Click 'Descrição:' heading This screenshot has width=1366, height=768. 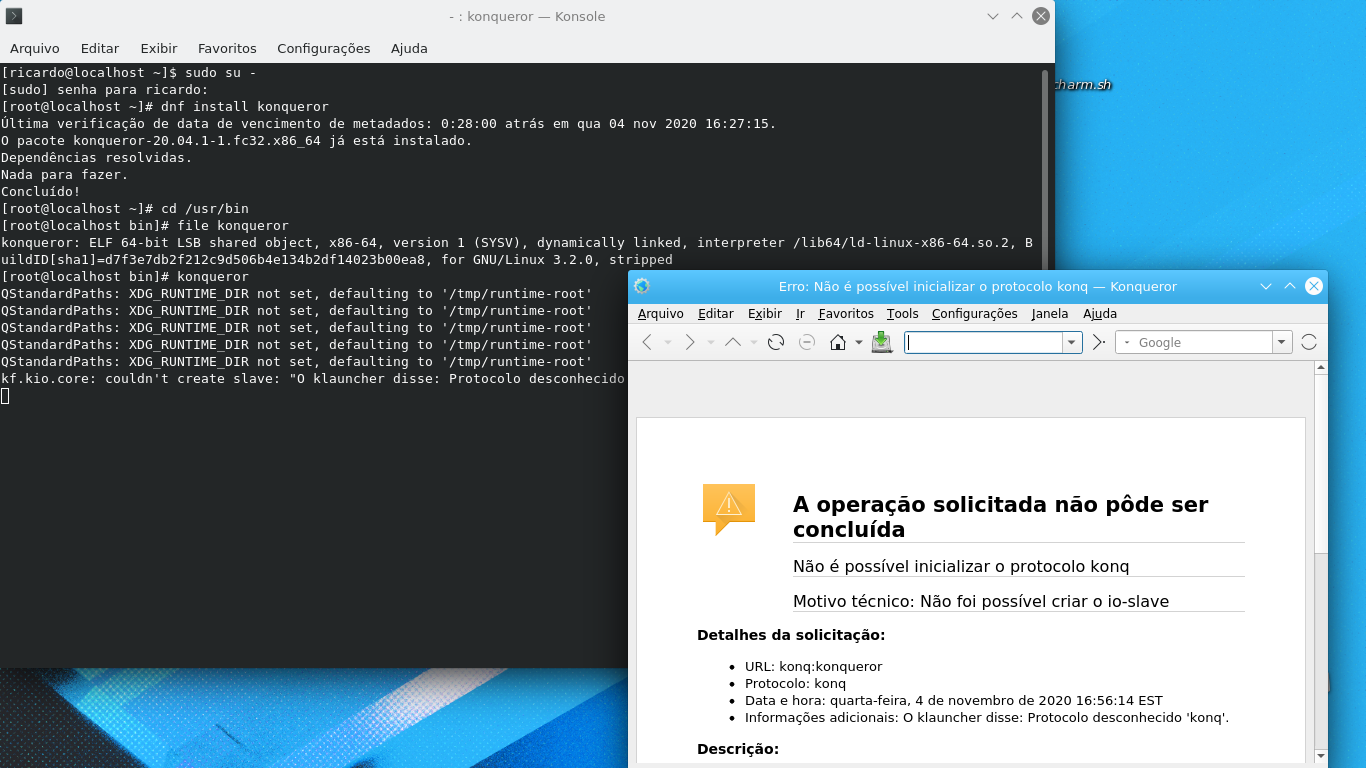[738, 749]
